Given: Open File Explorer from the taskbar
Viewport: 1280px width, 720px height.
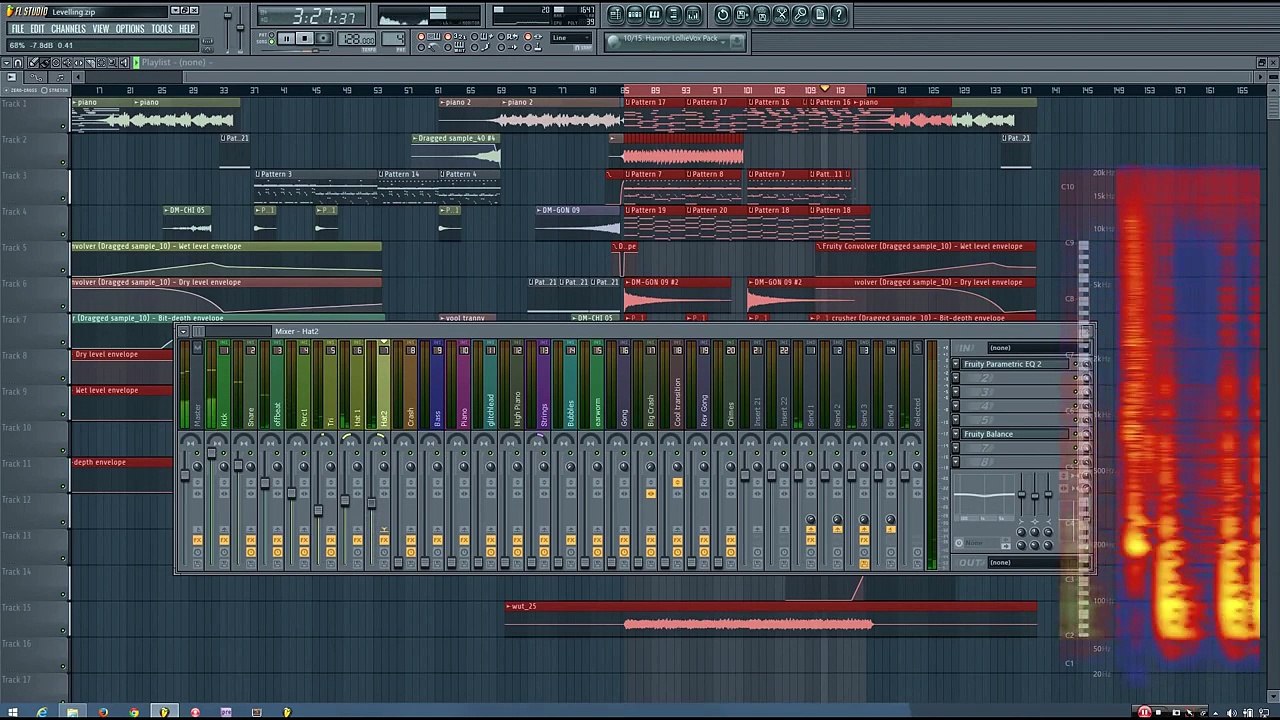Looking at the screenshot, I should [72, 712].
